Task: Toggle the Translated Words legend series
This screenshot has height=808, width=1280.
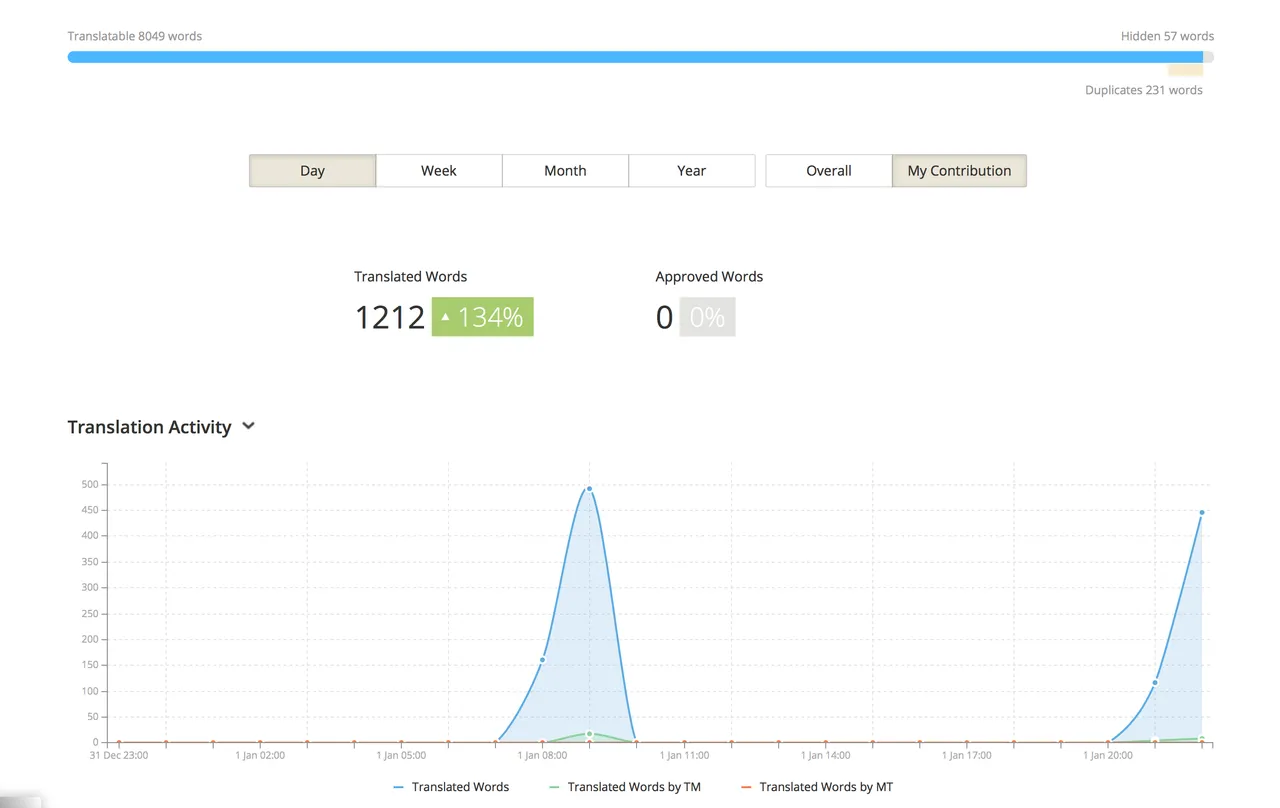Action: [451, 787]
